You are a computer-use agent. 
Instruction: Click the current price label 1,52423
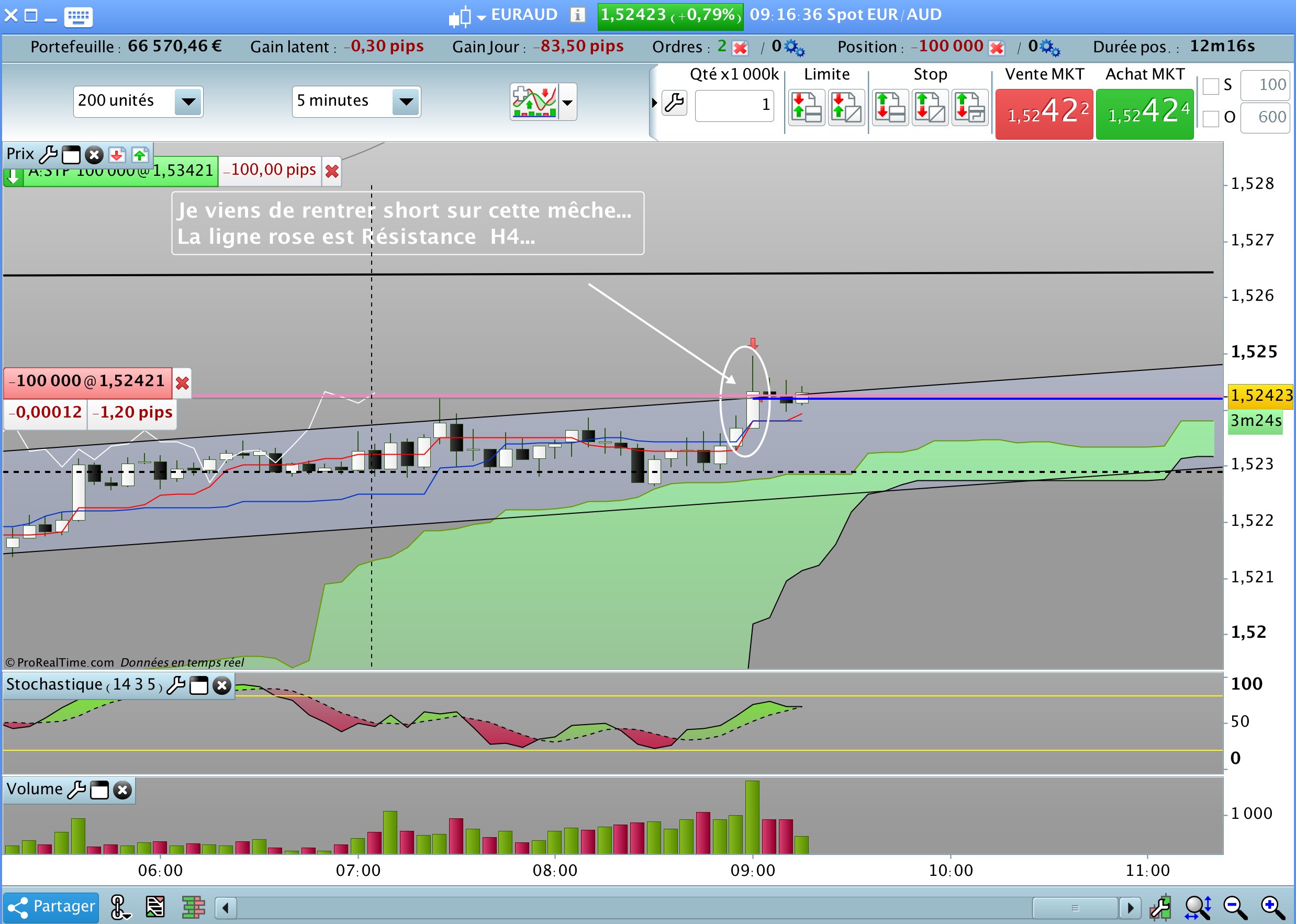point(1260,396)
